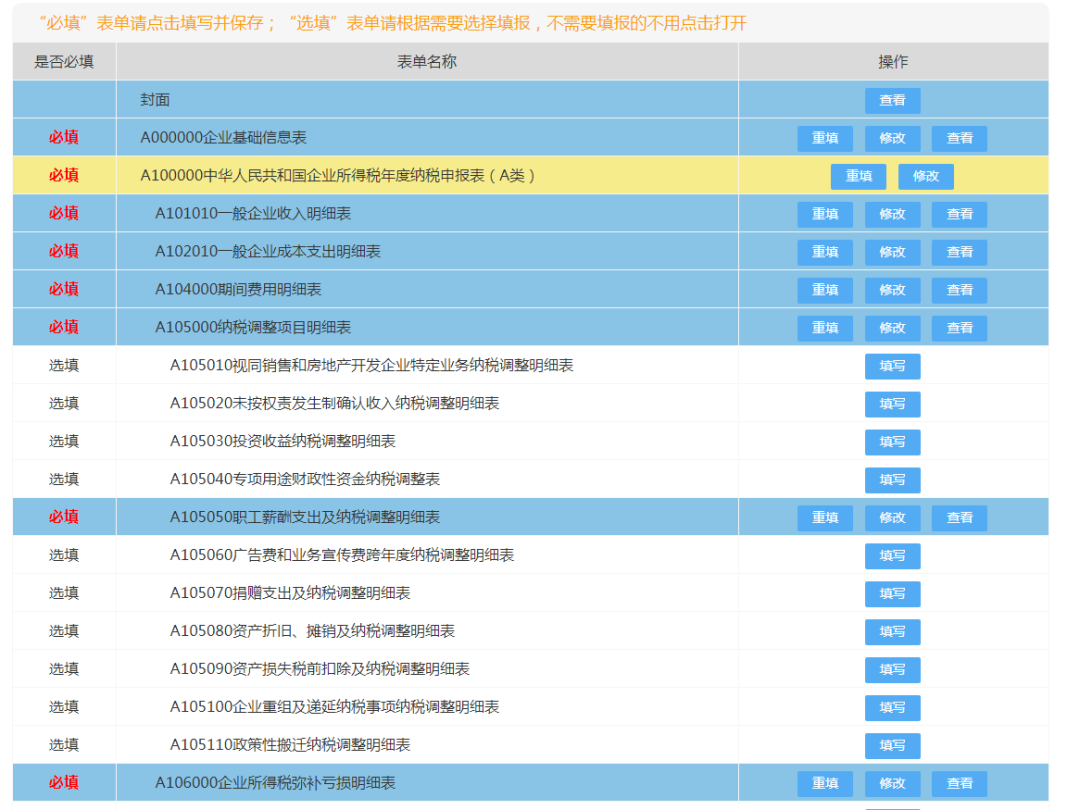Select A105080资产折旧、摊销 form name
The height and width of the screenshot is (810, 1080).
[313, 631]
